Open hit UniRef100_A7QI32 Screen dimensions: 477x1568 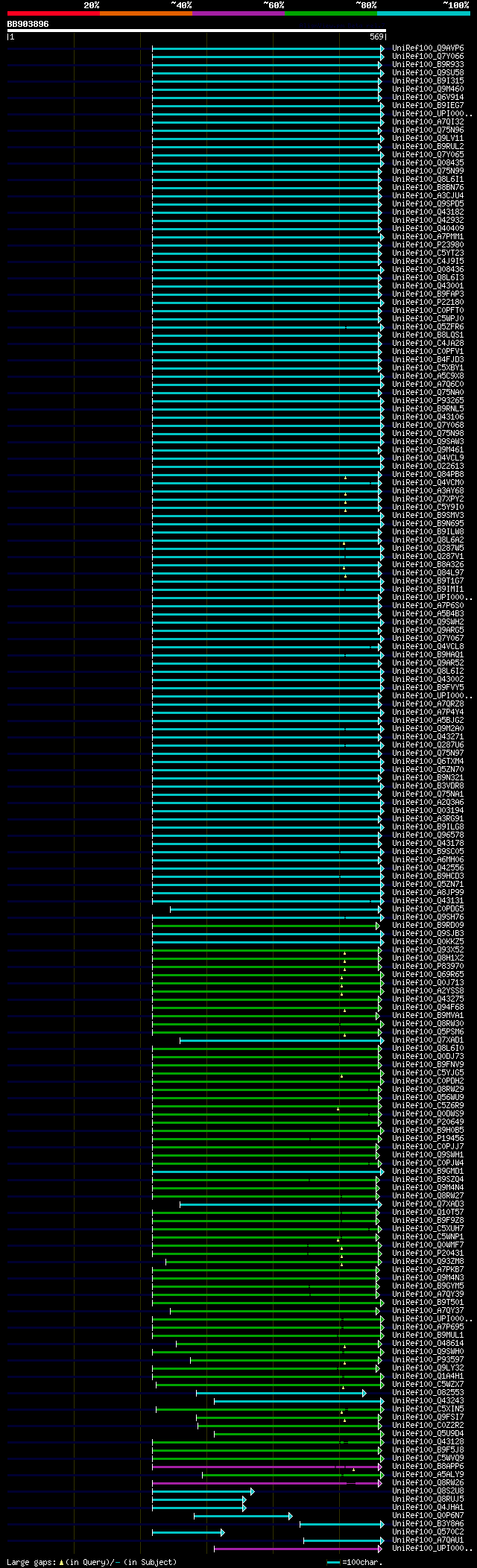[x=428, y=122]
